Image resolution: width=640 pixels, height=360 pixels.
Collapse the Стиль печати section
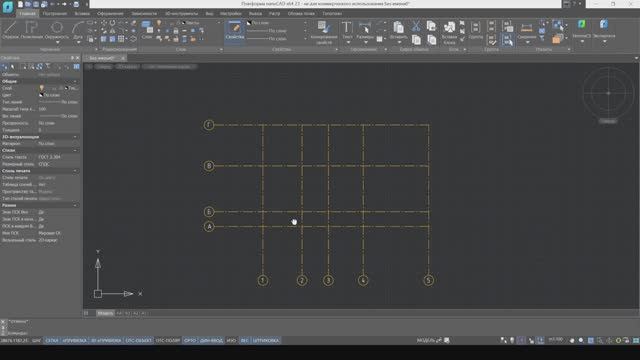(x=75, y=171)
